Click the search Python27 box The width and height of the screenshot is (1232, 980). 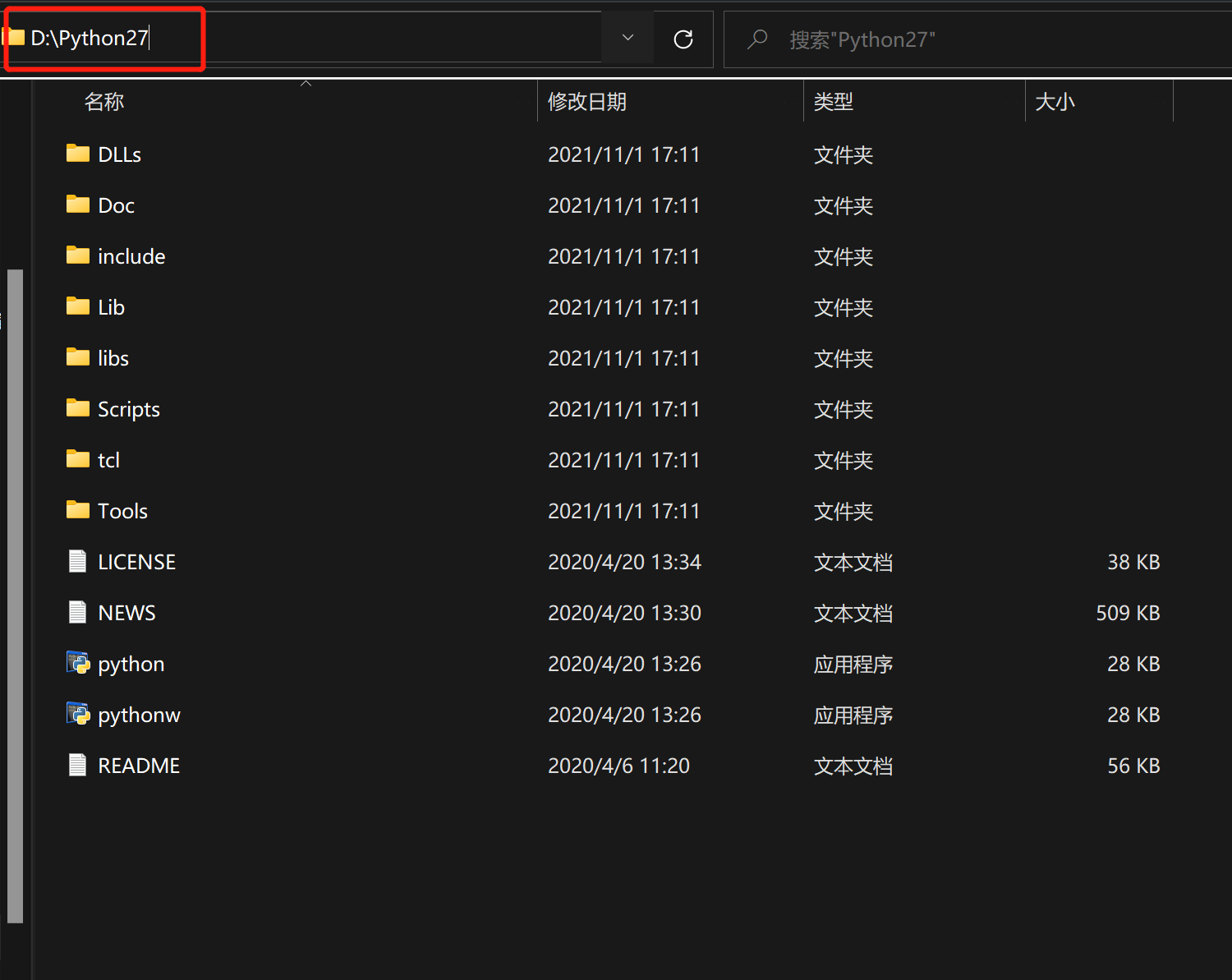977,39
